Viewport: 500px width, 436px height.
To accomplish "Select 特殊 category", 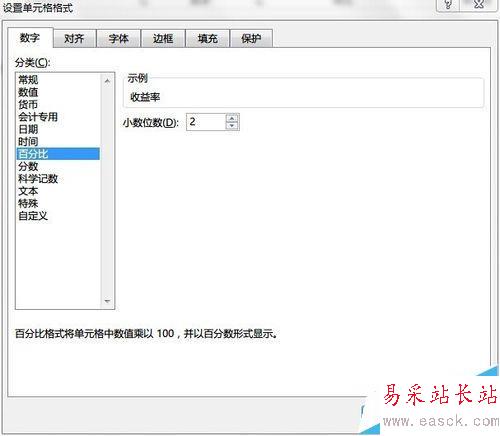I will (58, 203).
